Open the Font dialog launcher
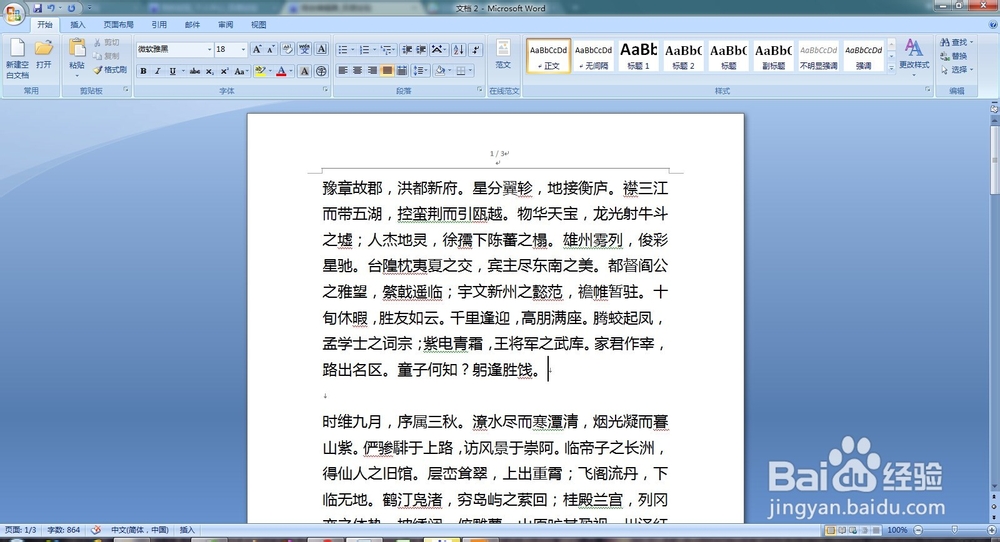The height and width of the screenshot is (542, 1000). [x=325, y=91]
